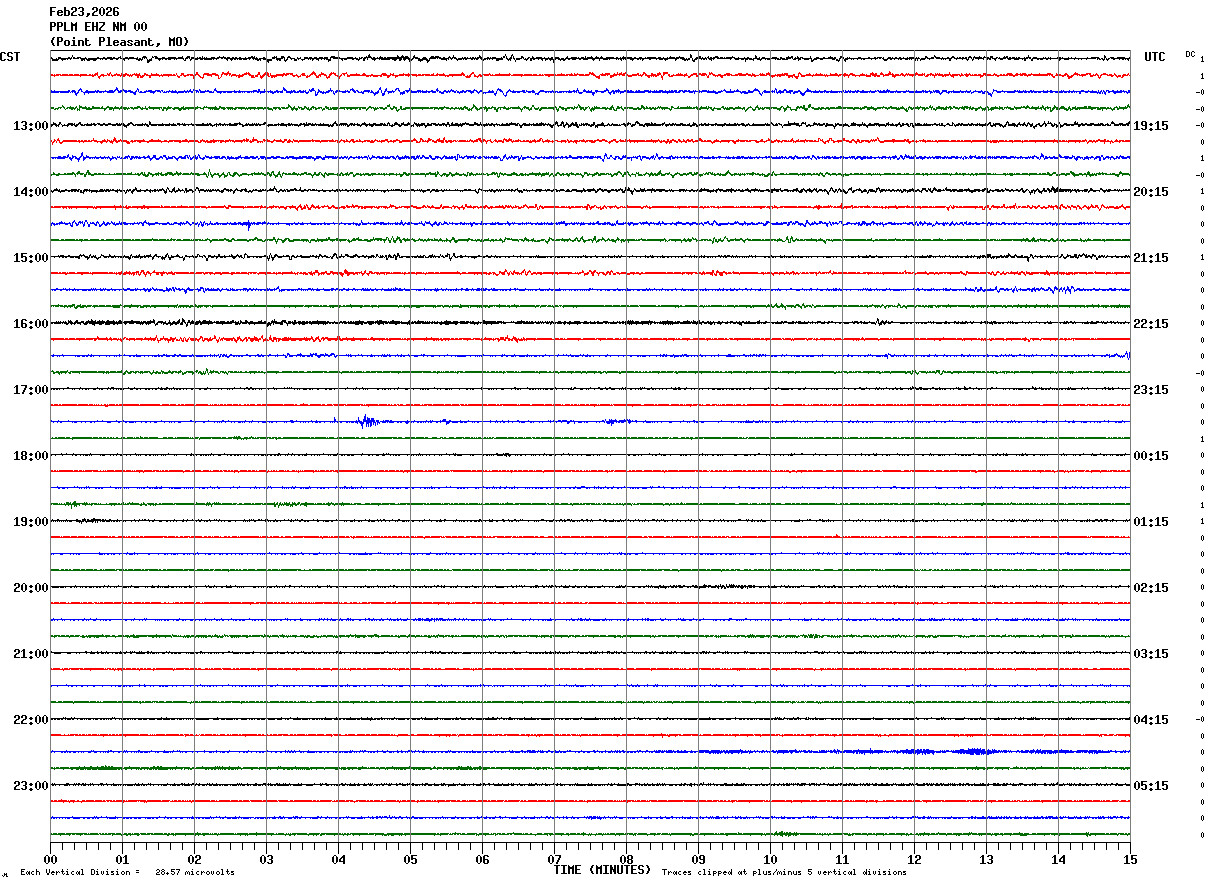Click the 19:15 UTC time label
The image size is (1210, 886).
point(1150,126)
